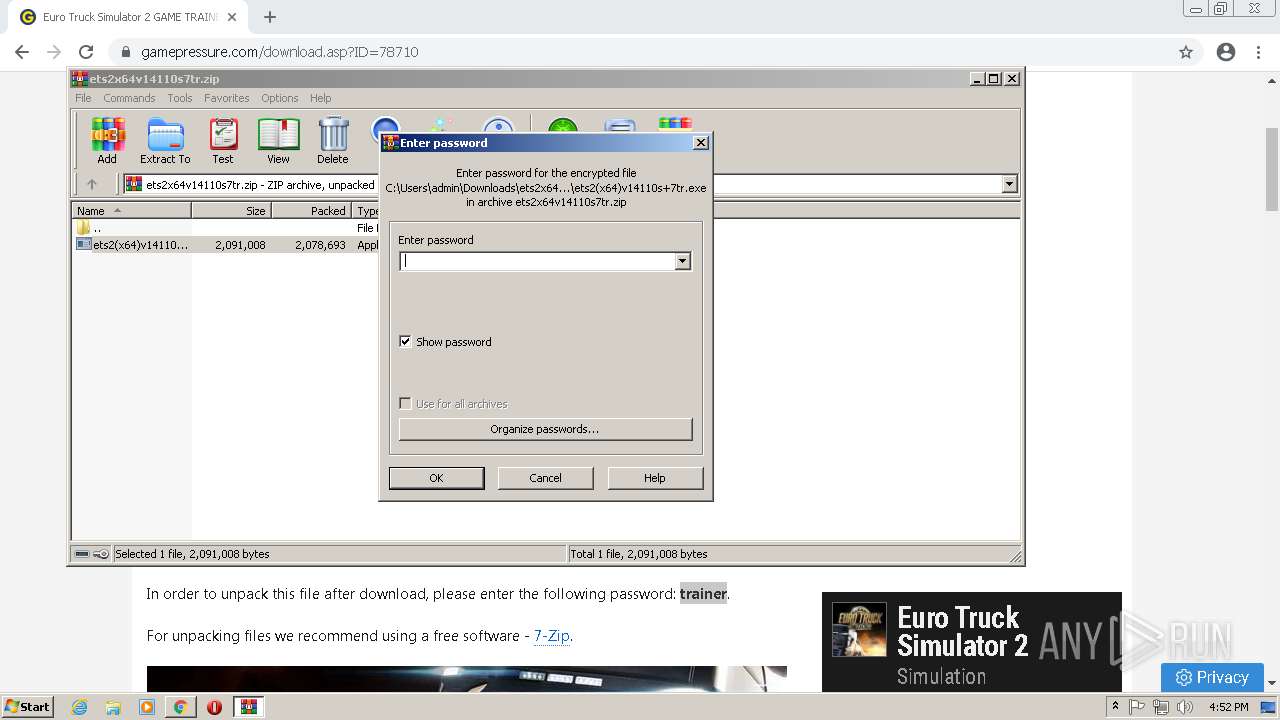This screenshot has height=720, width=1280.
Task: Open the Favorites menu in WinRAR
Action: tap(227, 98)
